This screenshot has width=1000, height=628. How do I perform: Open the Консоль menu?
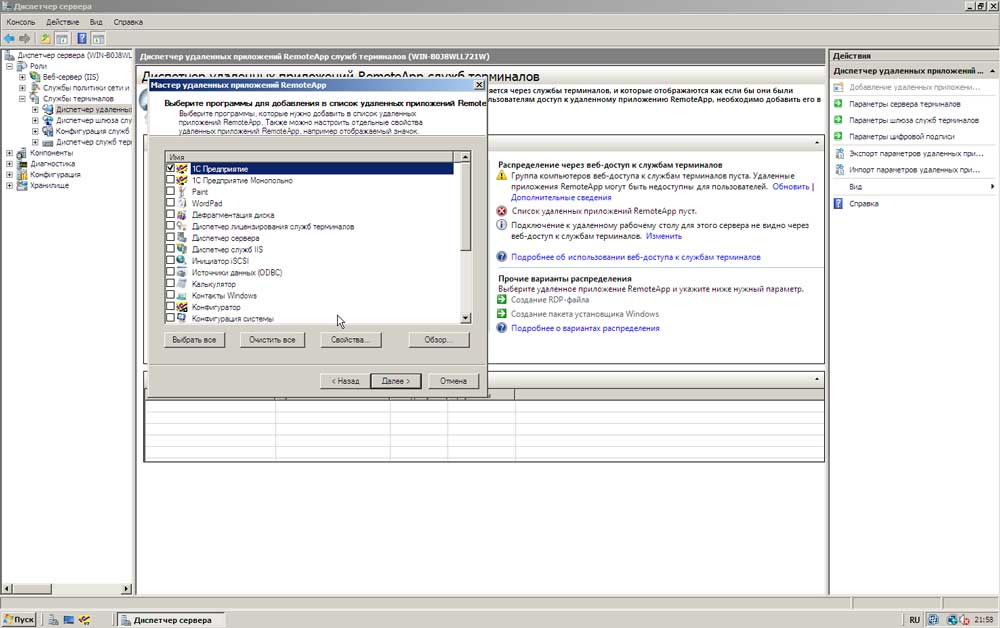(x=21, y=21)
